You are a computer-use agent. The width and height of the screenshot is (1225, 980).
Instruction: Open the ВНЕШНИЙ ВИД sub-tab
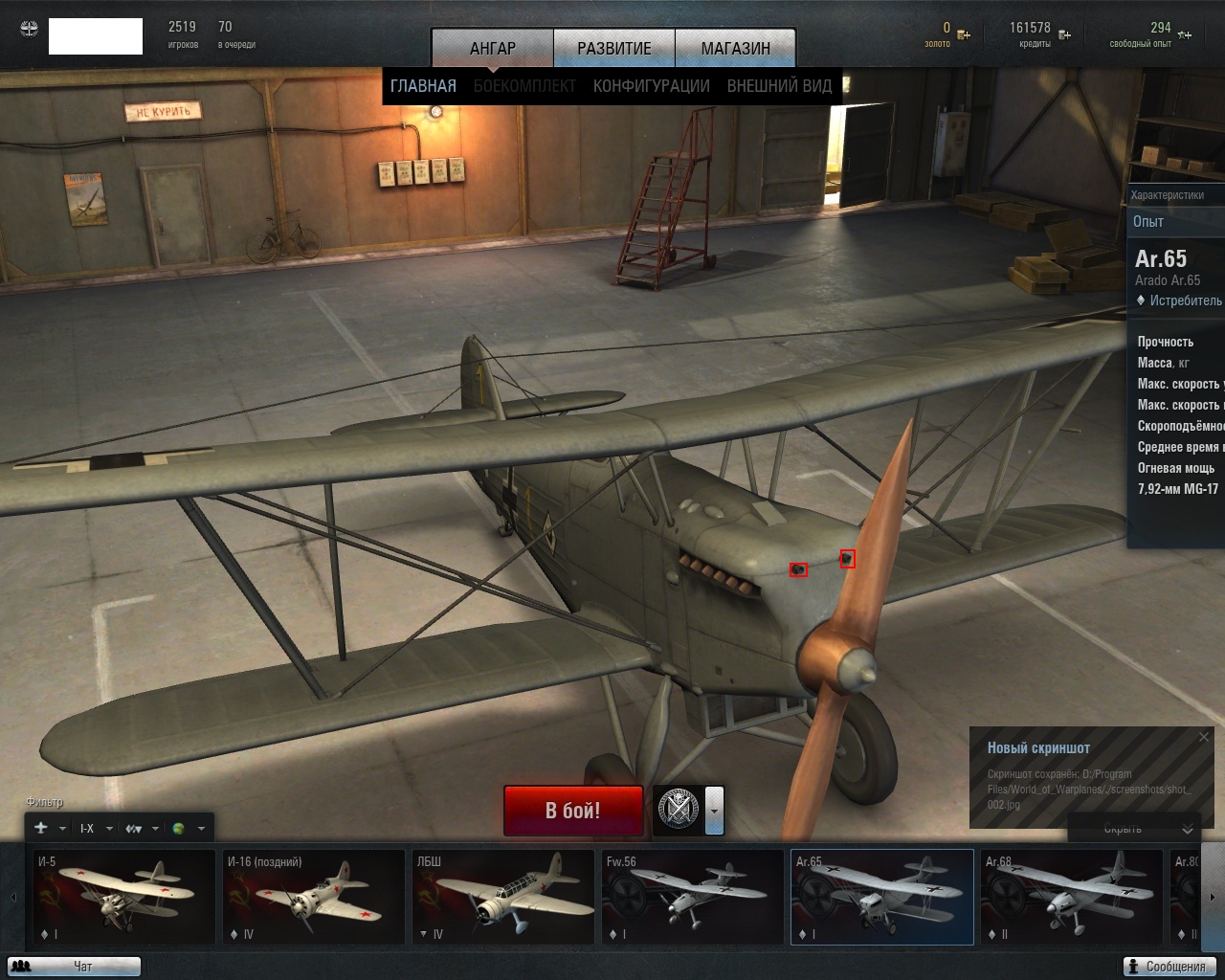coord(779,86)
